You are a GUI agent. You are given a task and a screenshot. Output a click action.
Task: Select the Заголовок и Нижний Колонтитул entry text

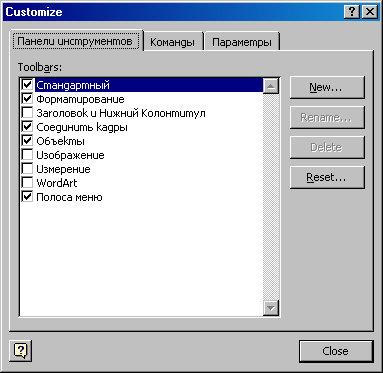pos(121,113)
